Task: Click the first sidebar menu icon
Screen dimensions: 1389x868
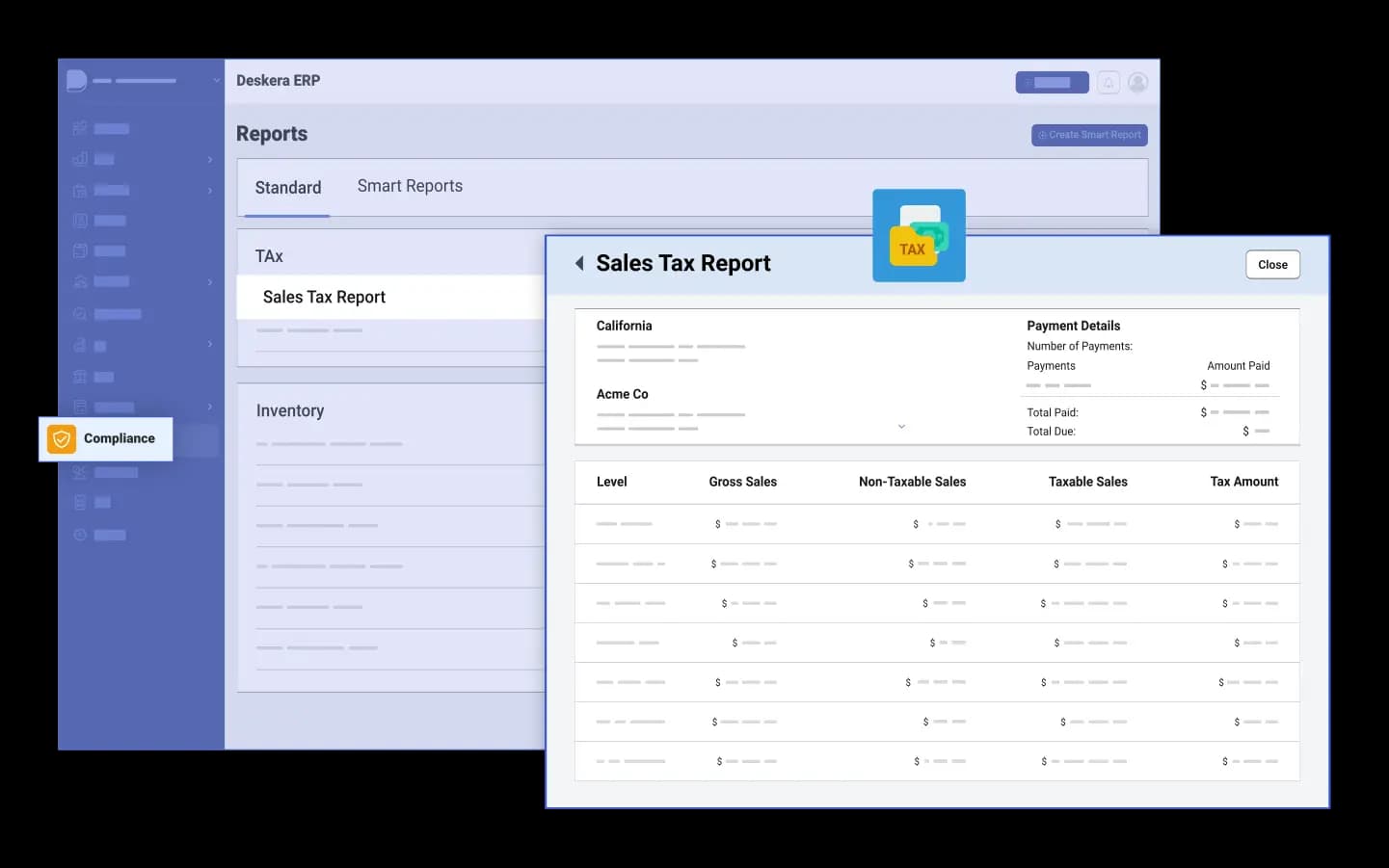Action: [80, 128]
